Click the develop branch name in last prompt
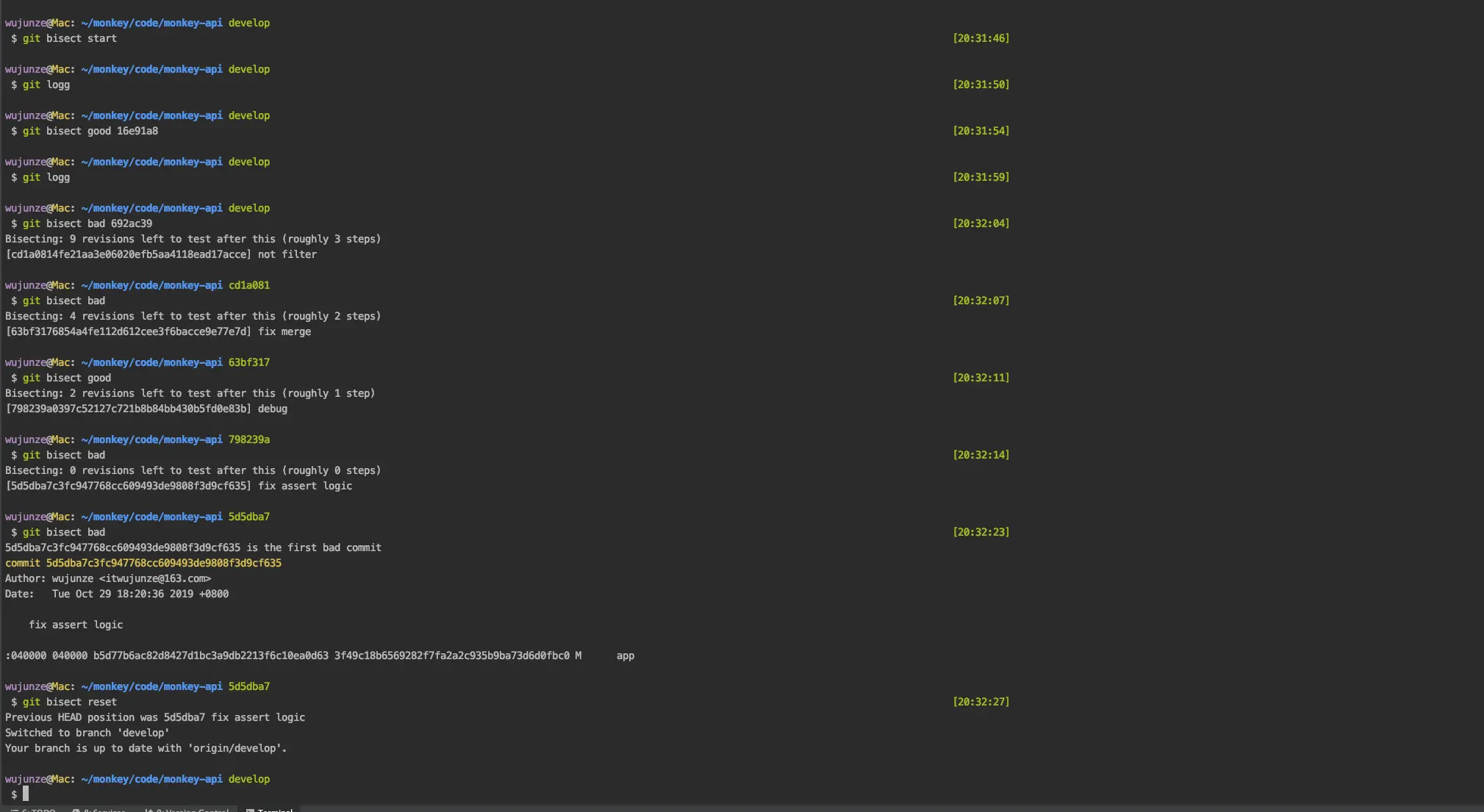The width and height of the screenshot is (1484, 812). (x=248, y=779)
